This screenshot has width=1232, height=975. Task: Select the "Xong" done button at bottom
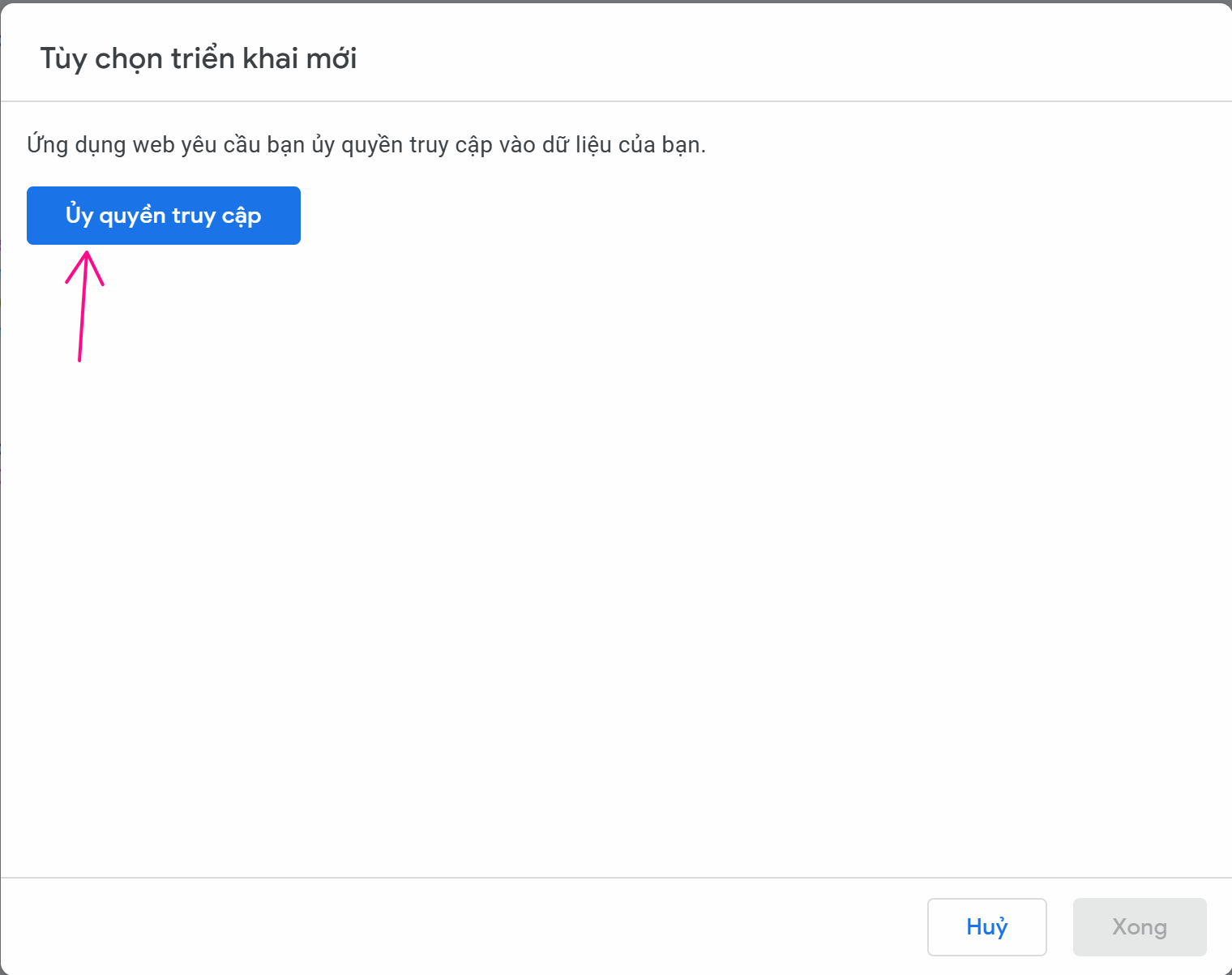1139,926
